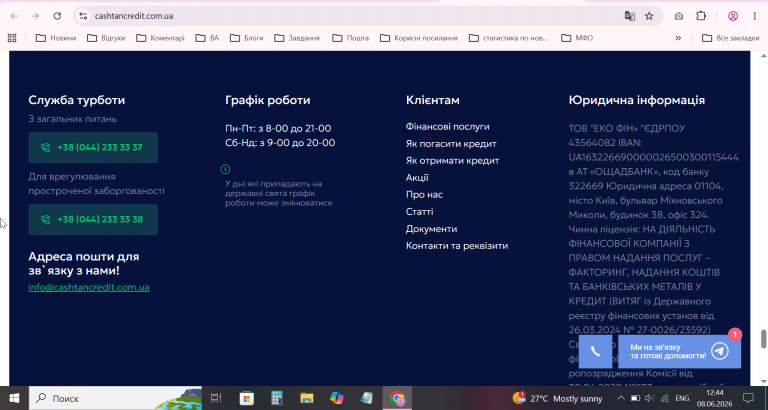The image size is (768, 410).
Task: Open the Новини bookmark folder
Action: click(56, 38)
